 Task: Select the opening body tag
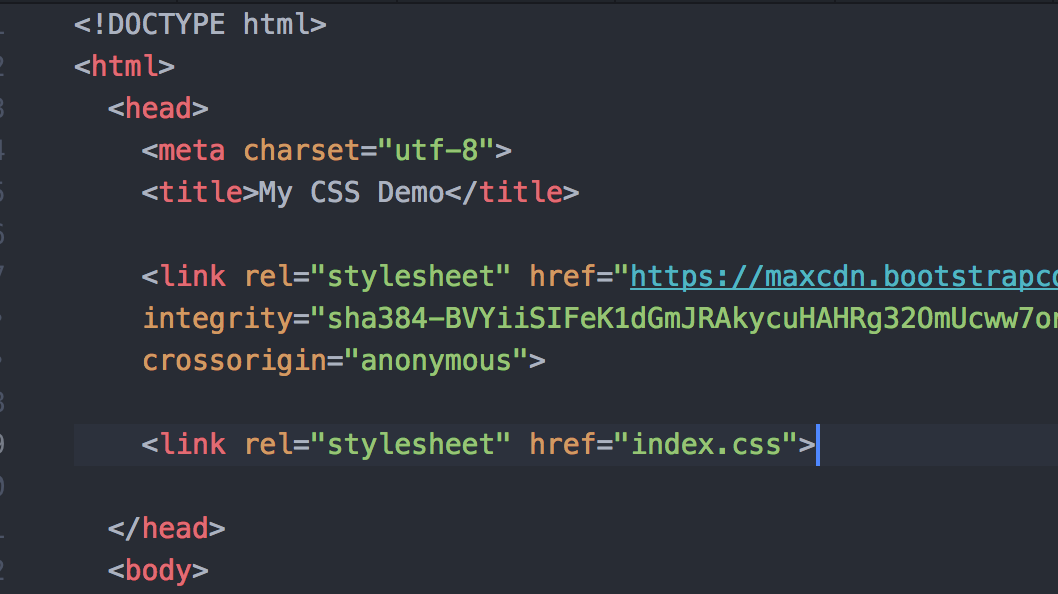[155, 570]
